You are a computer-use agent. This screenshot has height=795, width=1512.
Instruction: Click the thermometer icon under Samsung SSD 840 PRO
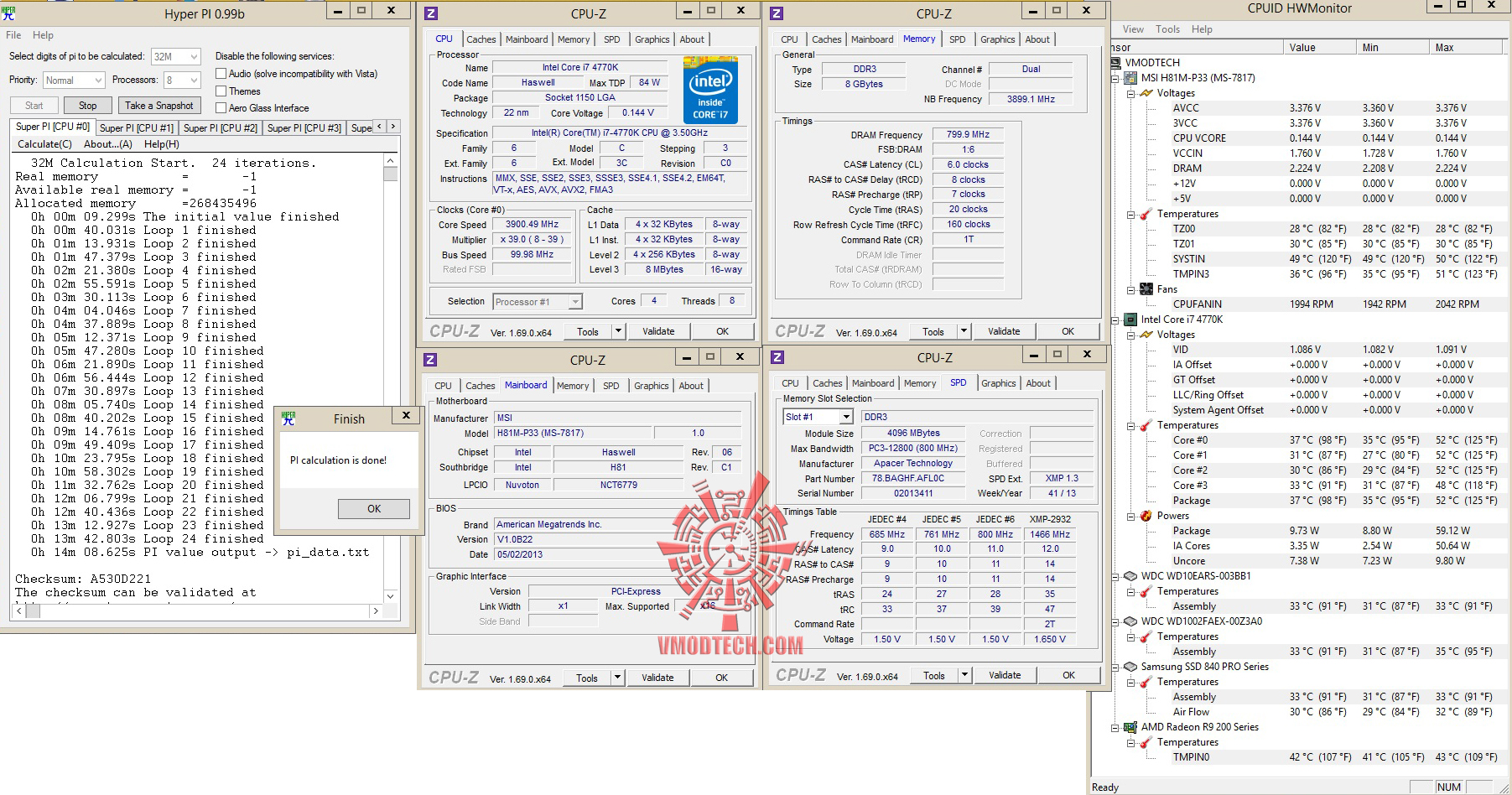click(x=1146, y=682)
